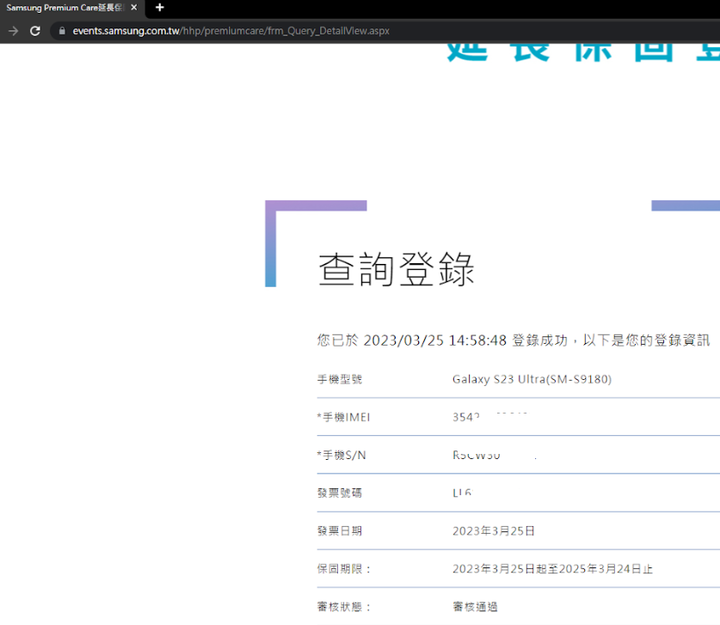This screenshot has width=720, height=625.
Task: Click the 2023/03/25 14:58:48 registration message
Action: click(x=513, y=340)
